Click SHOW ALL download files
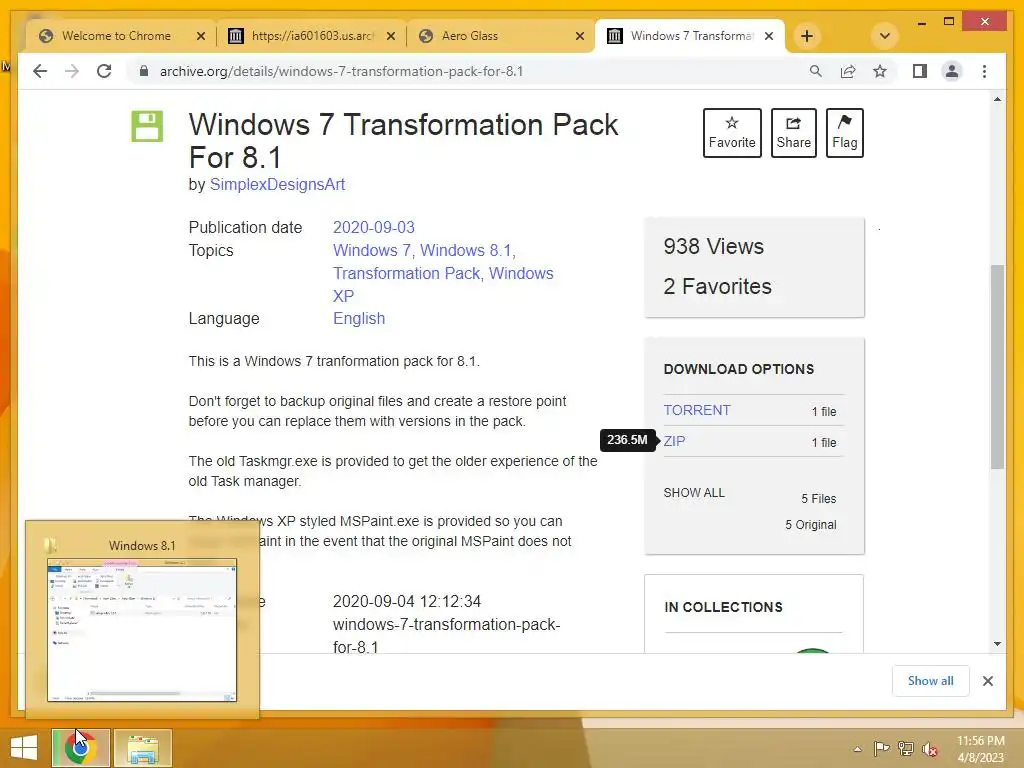The width and height of the screenshot is (1024, 768). tap(694, 493)
